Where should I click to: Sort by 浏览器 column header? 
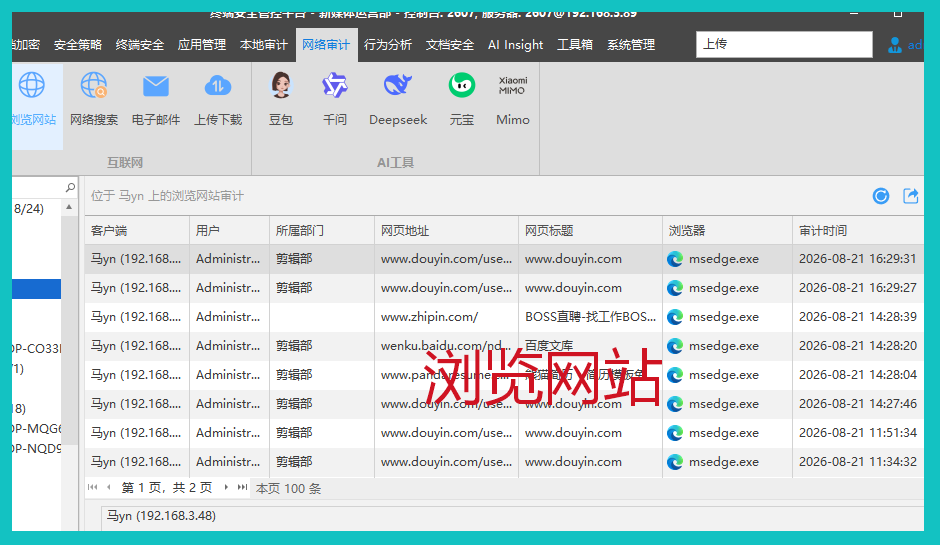point(728,231)
